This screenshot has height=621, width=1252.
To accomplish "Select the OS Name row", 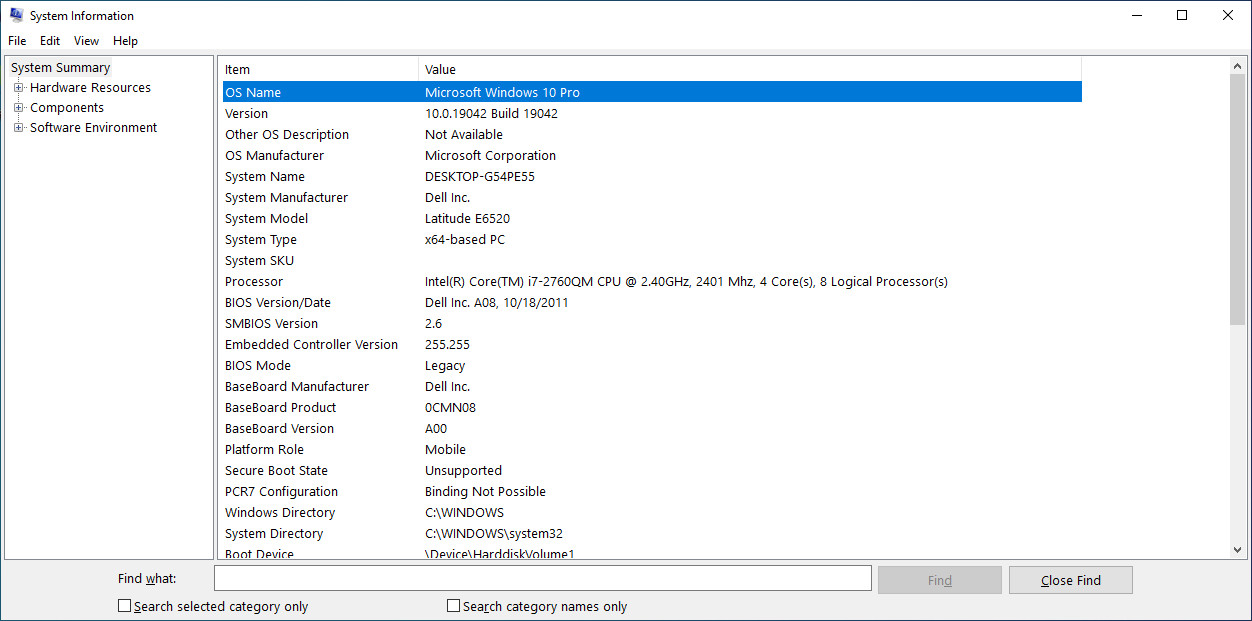I will (652, 92).
